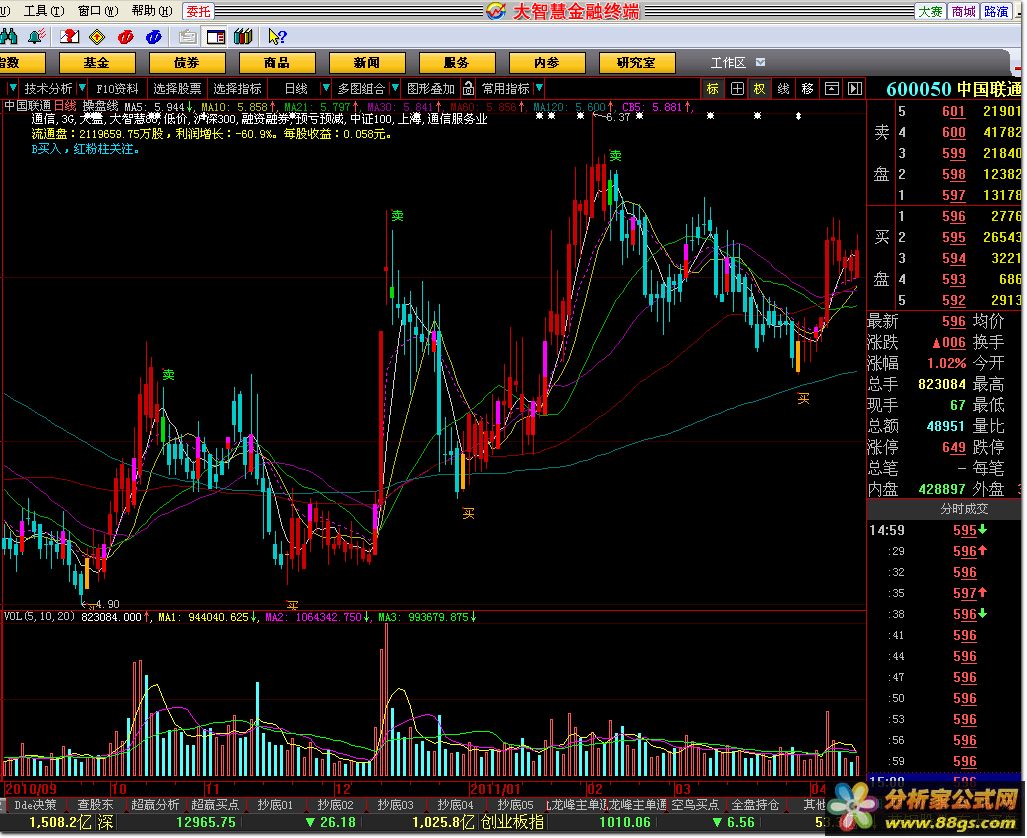Open F10资料 company info
The width and height of the screenshot is (1027, 838).
pyautogui.click(x=117, y=88)
